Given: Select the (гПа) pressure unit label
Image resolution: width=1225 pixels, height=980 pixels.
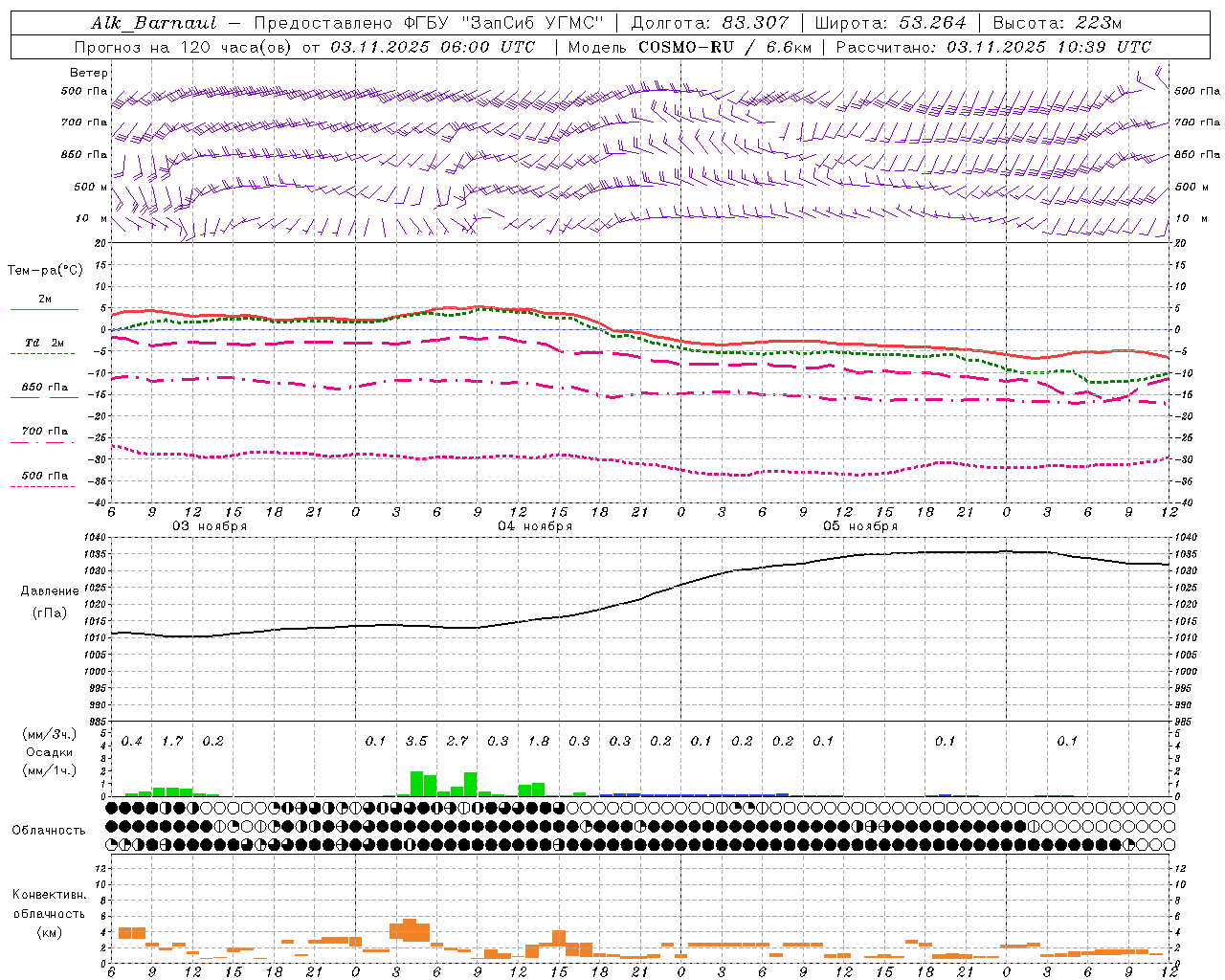Looking at the screenshot, I should [x=50, y=613].
